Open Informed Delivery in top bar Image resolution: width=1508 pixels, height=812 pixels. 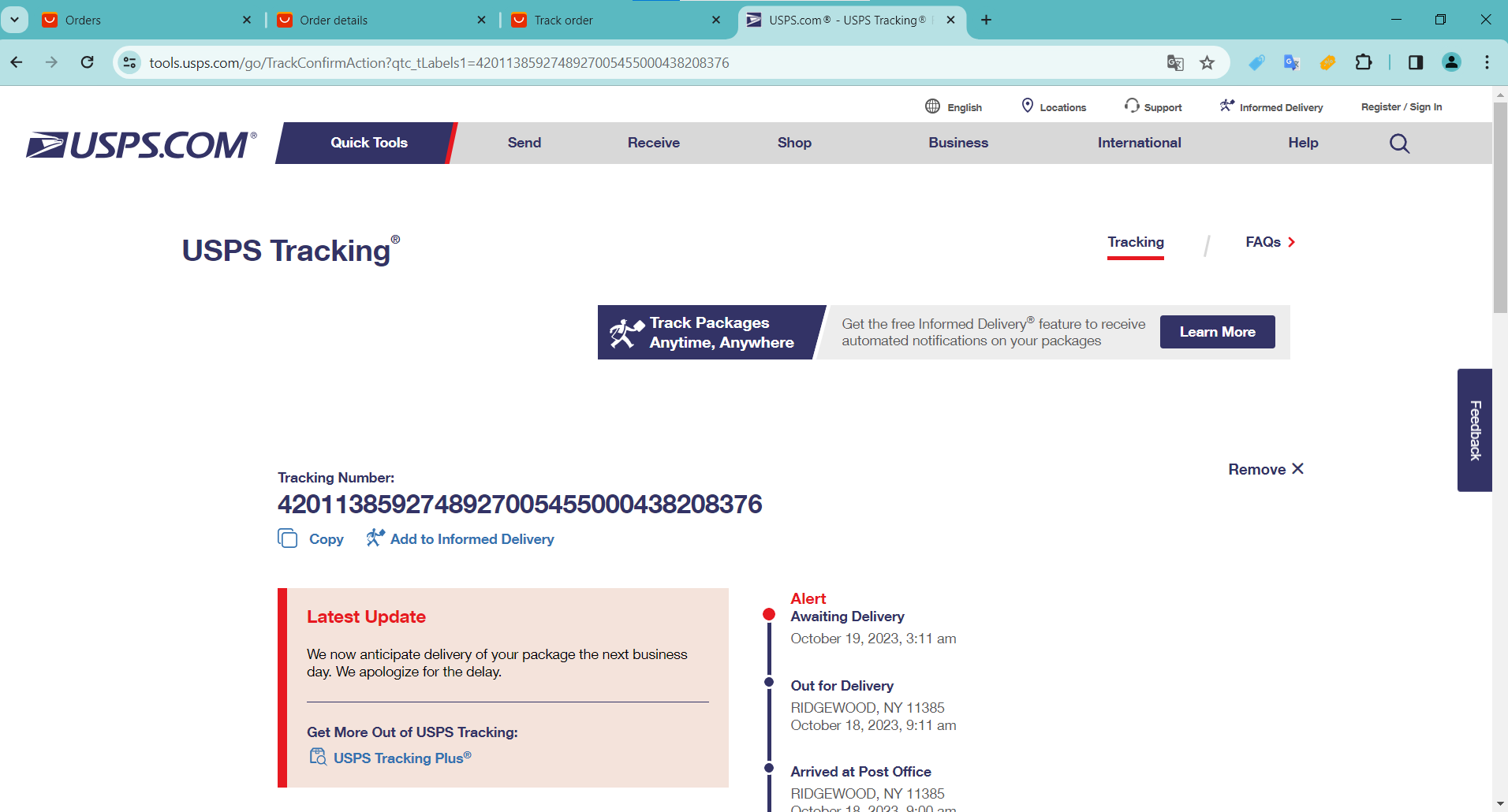(1271, 106)
